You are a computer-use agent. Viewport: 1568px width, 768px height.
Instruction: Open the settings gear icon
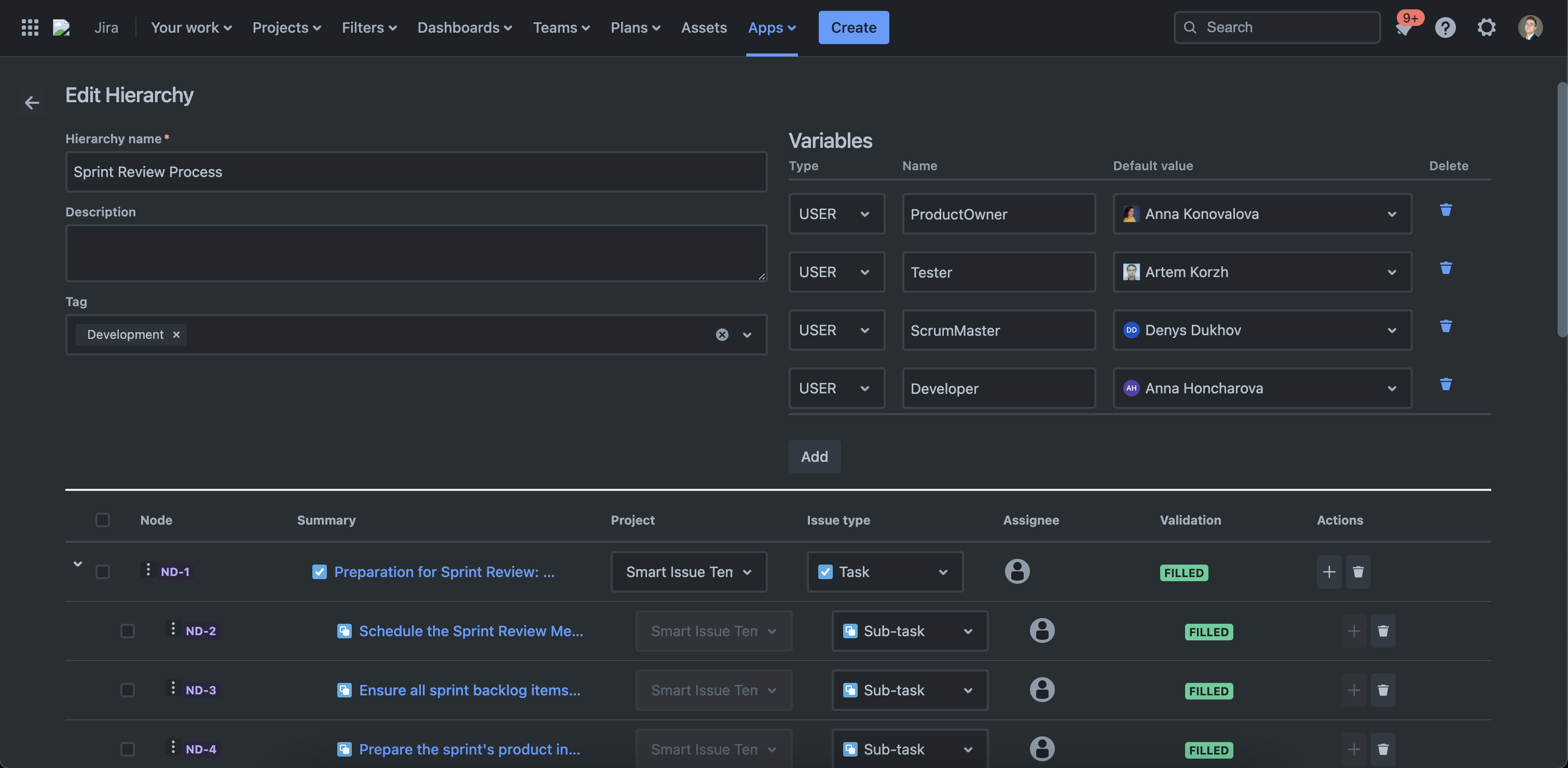(1487, 28)
